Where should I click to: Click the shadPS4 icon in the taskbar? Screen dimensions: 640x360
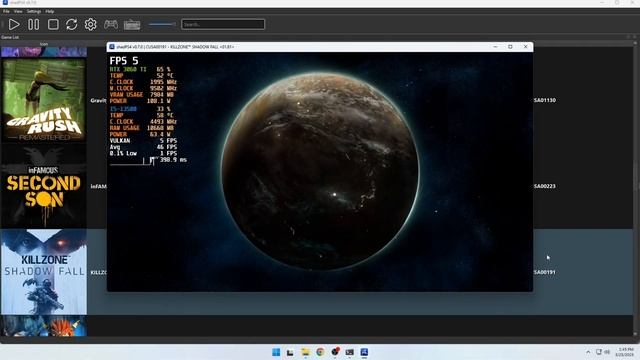[x=364, y=352]
